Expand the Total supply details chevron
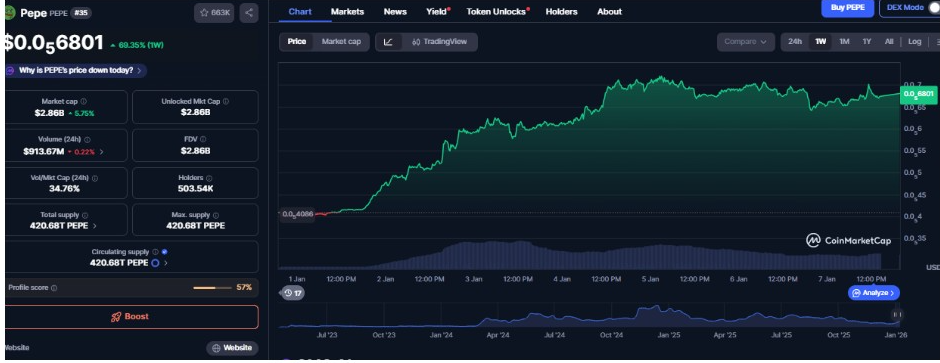This screenshot has height=363, width=940. pos(95,226)
